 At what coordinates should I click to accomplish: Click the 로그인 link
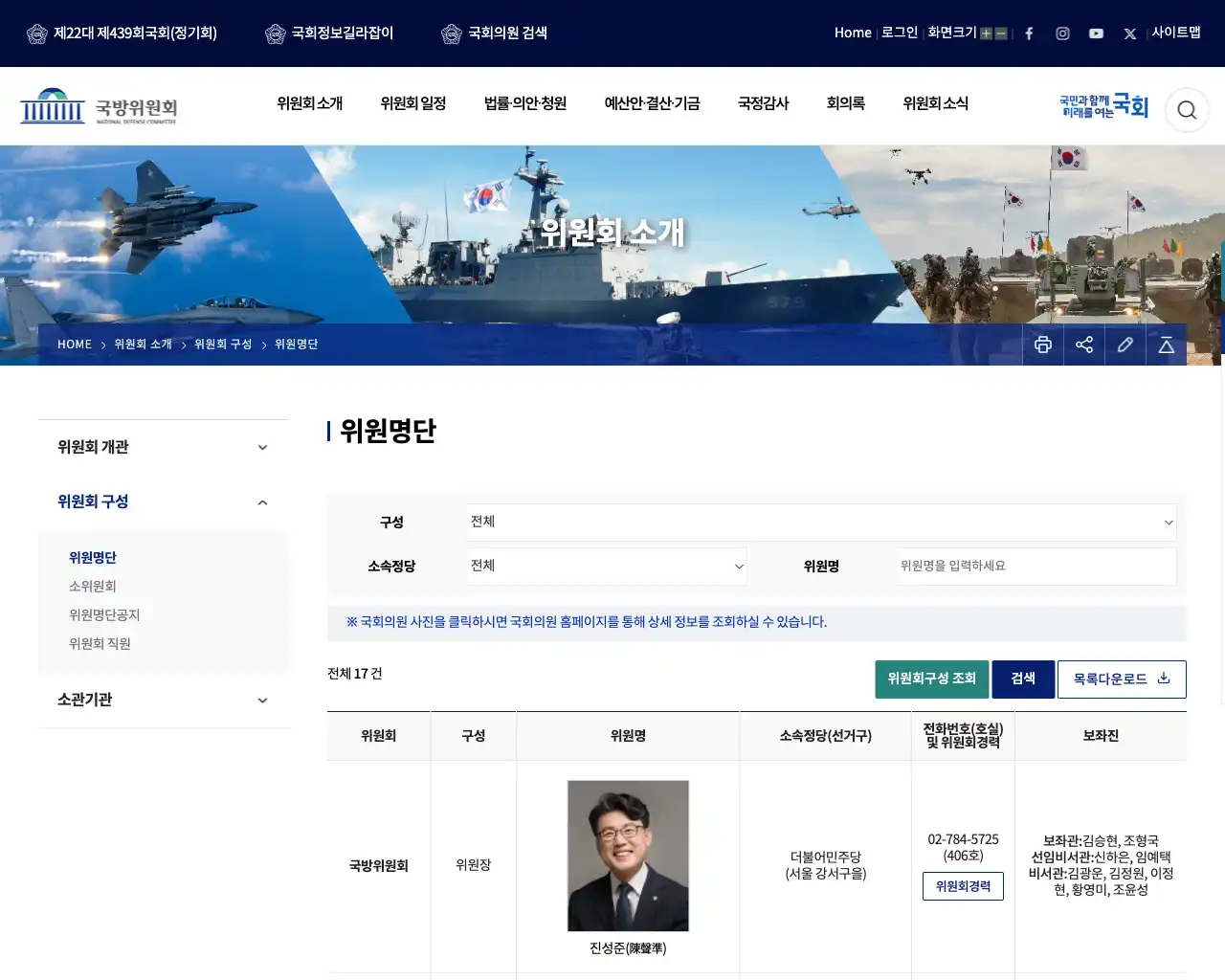[x=900, y=33]
